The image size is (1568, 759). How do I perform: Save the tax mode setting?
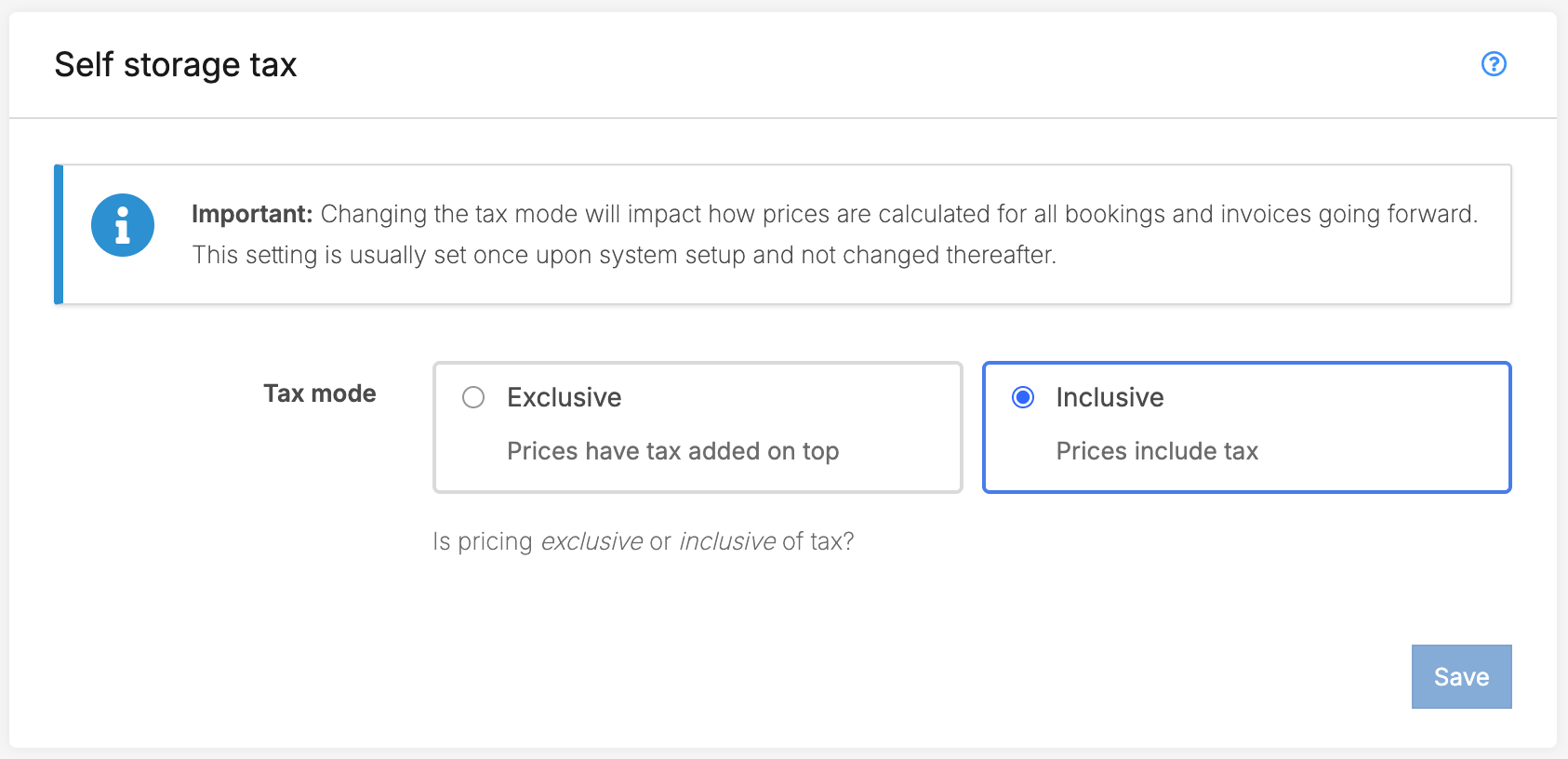(1461, 676)
